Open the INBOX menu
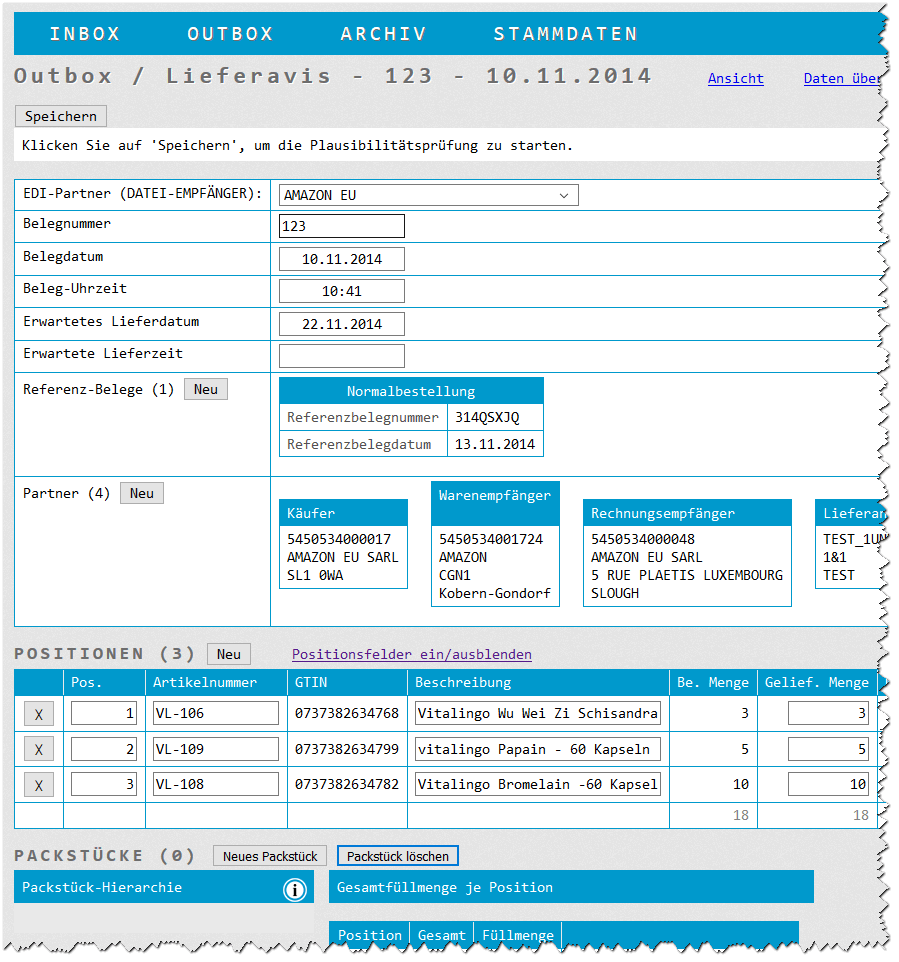The width and height of the screenshot is (899, 962). click(x=85, y=34)
